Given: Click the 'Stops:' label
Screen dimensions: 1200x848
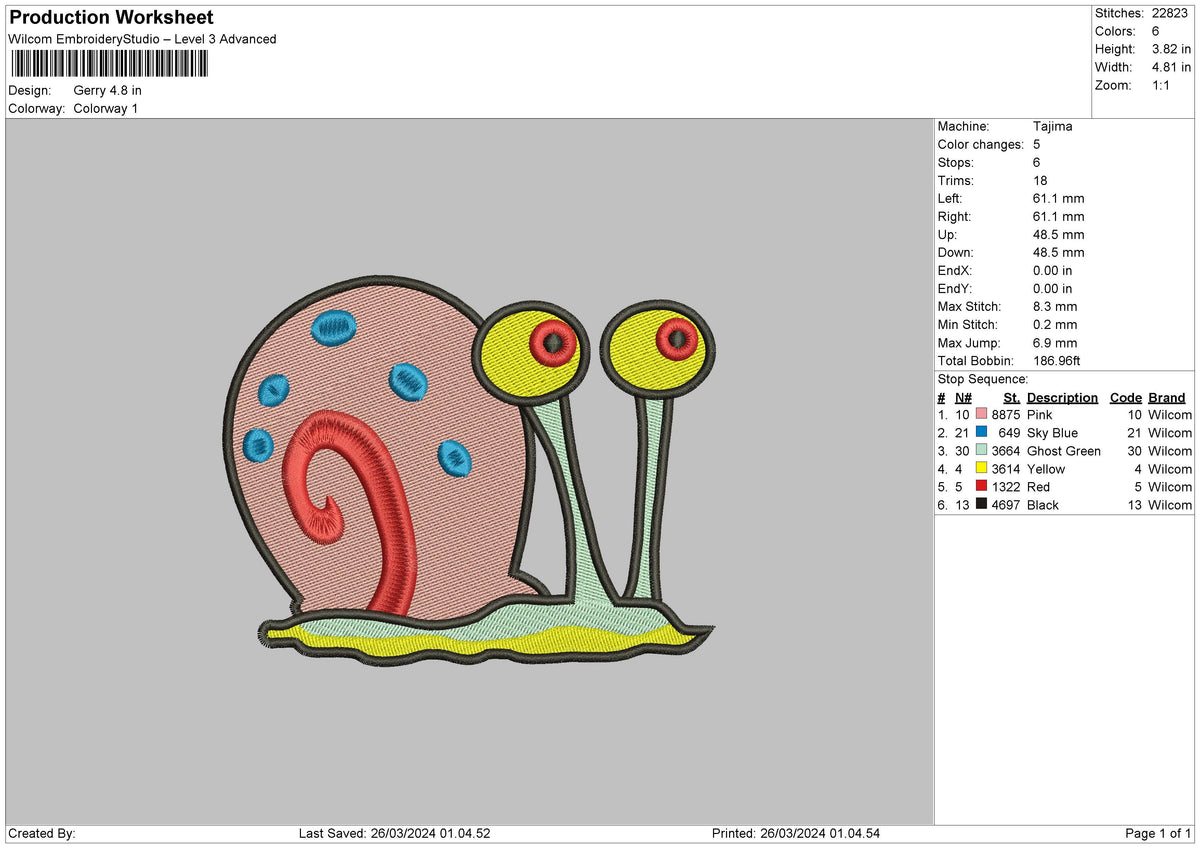Looking at the screenshot, I should click(956, 163).
